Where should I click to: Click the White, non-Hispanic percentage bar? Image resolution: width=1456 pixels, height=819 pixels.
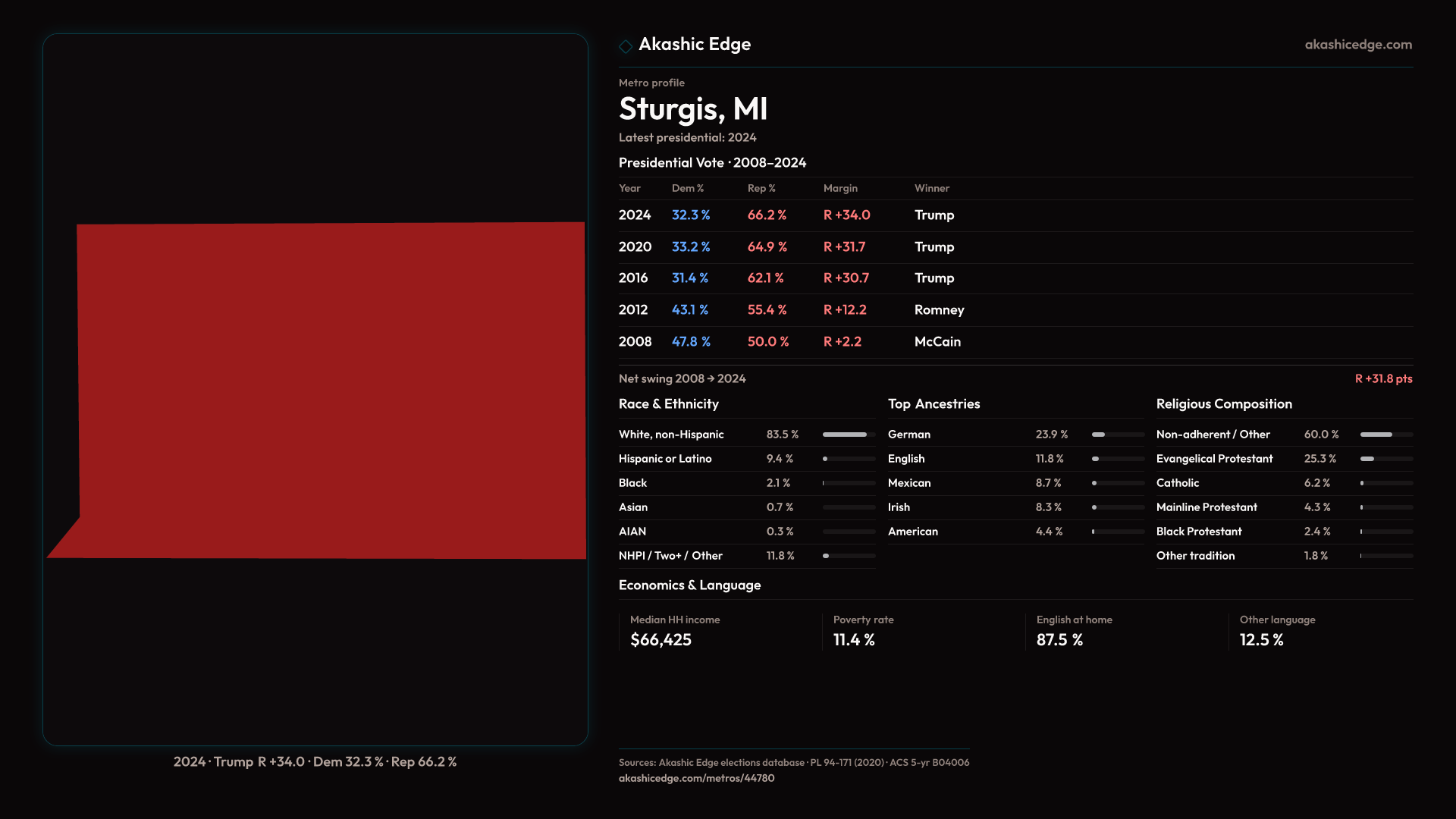[848, 435]
